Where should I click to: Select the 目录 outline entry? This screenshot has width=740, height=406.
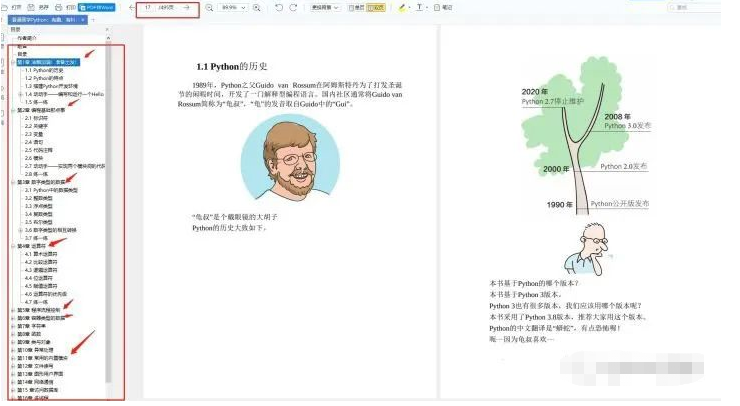click(22, 54)
